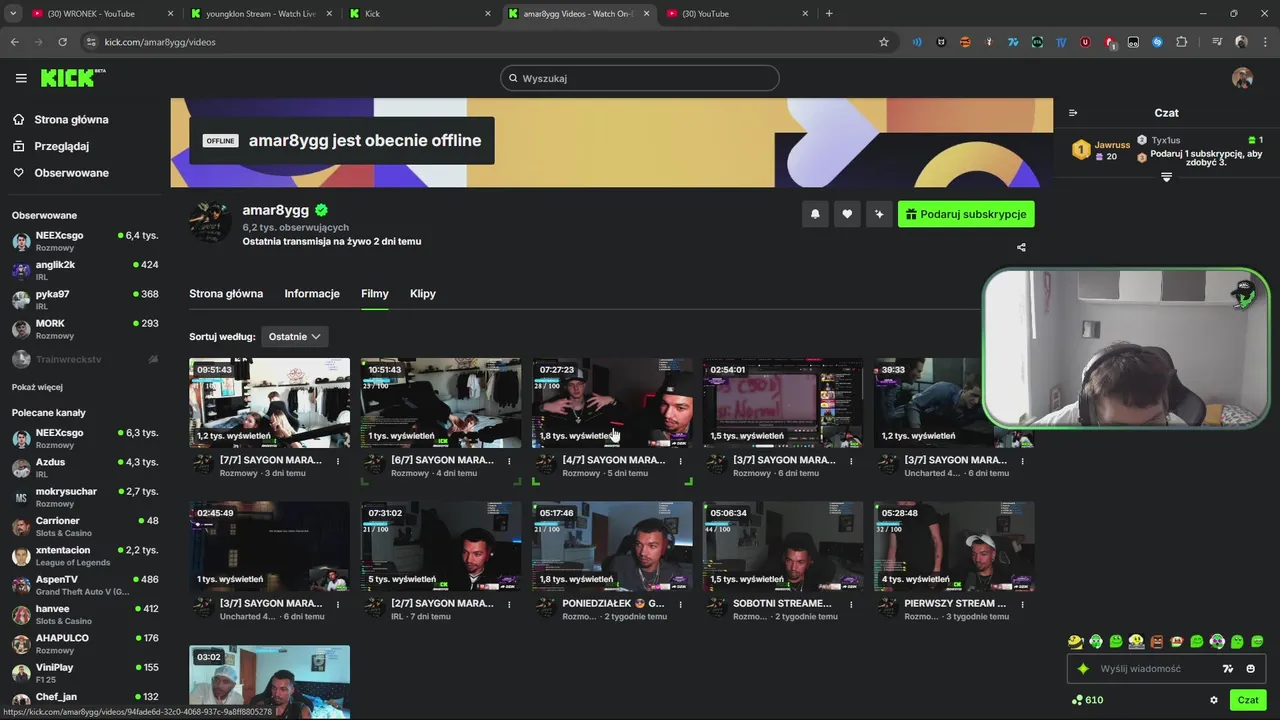Toggle notification bell for amar8ygg
1280x720 pixels.
815,214
